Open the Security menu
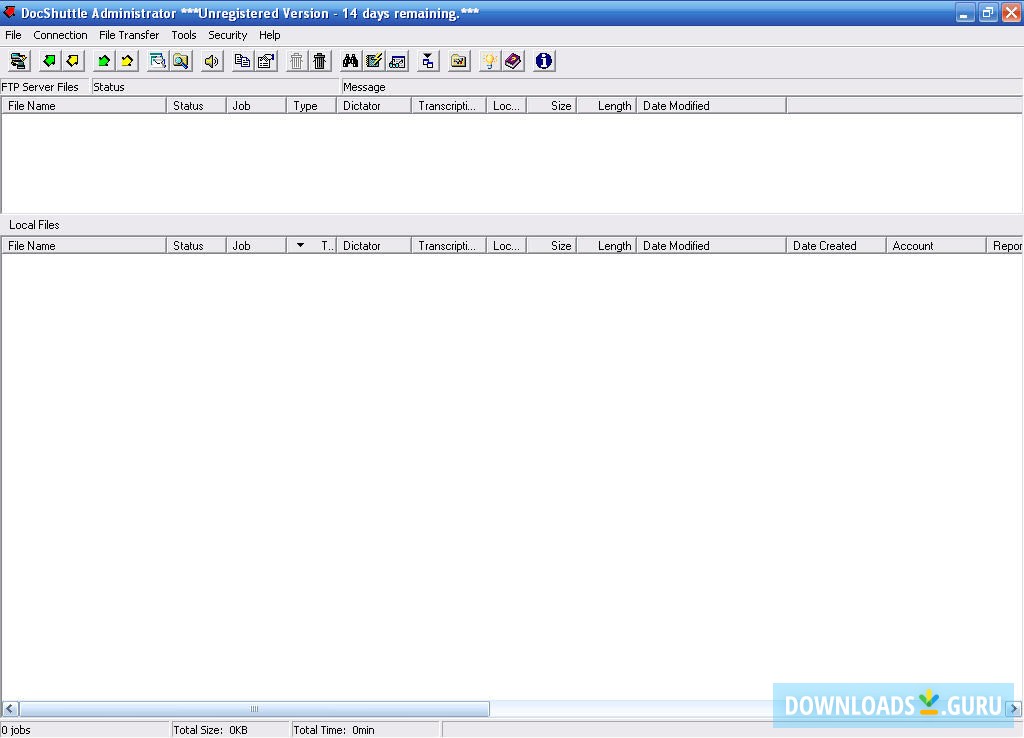The height and width of the screenshot is (738, 1024). (x=227, y=35)
